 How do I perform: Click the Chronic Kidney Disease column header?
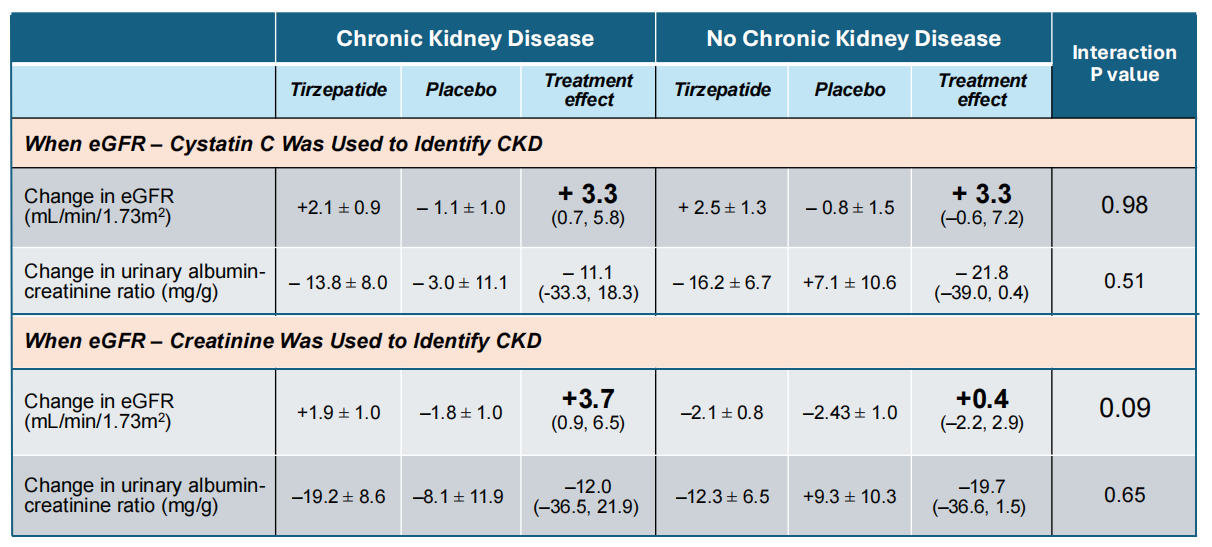click(465, 39)
